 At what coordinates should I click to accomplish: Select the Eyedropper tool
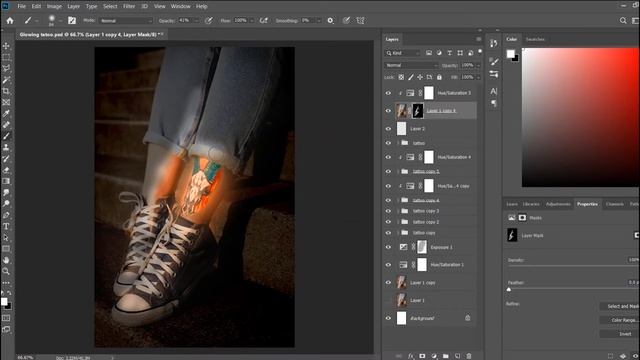click(x=6, y=113)
